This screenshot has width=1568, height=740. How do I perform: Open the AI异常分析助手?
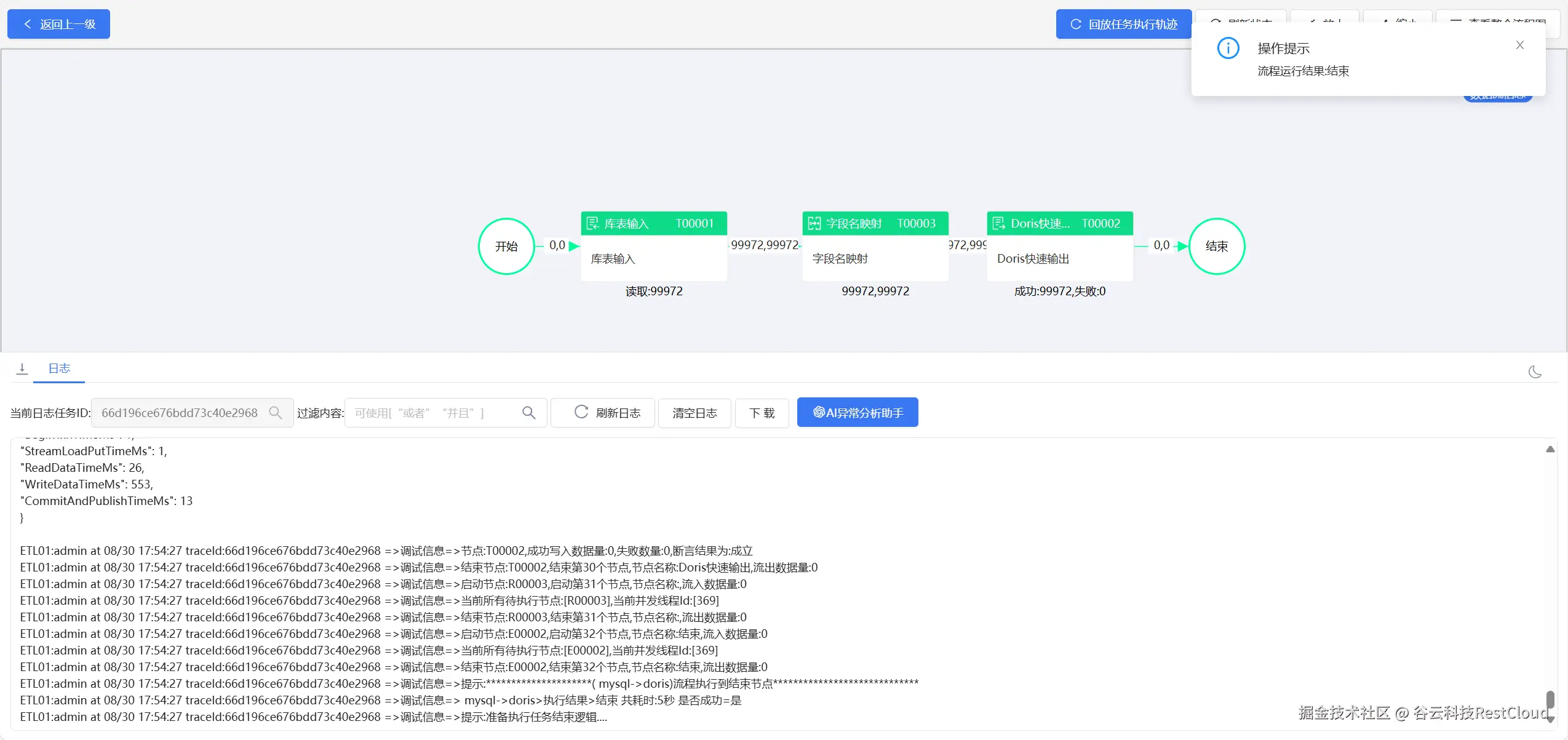coord(858,412)
